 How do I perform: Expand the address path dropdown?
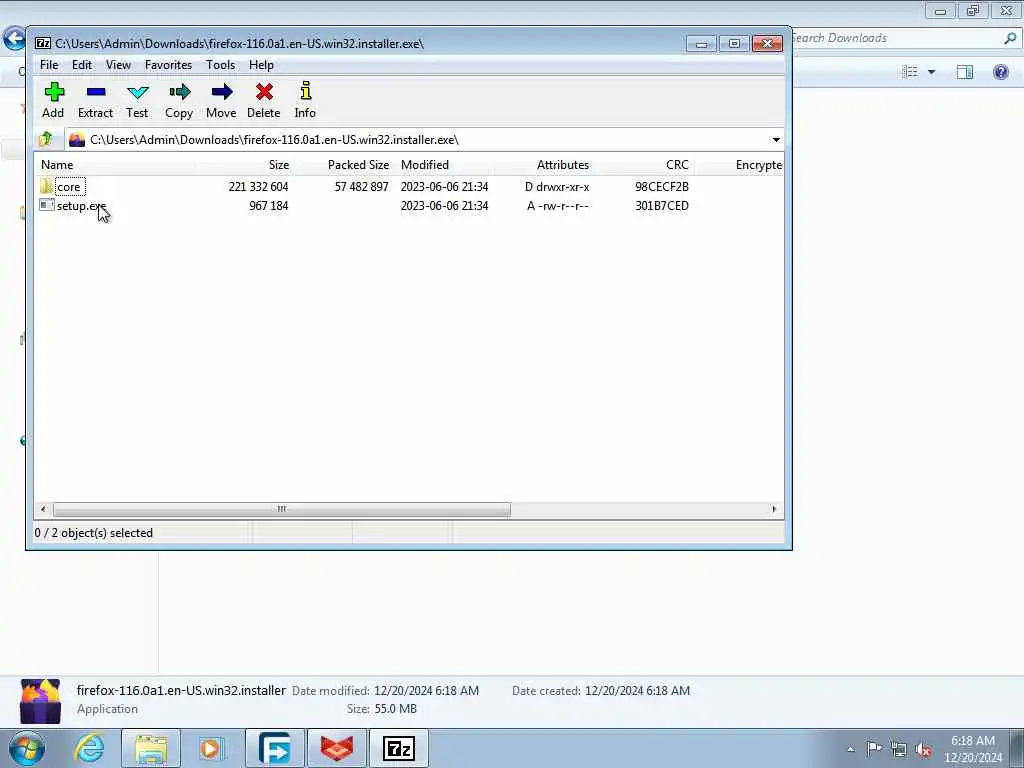pos(776,140)
